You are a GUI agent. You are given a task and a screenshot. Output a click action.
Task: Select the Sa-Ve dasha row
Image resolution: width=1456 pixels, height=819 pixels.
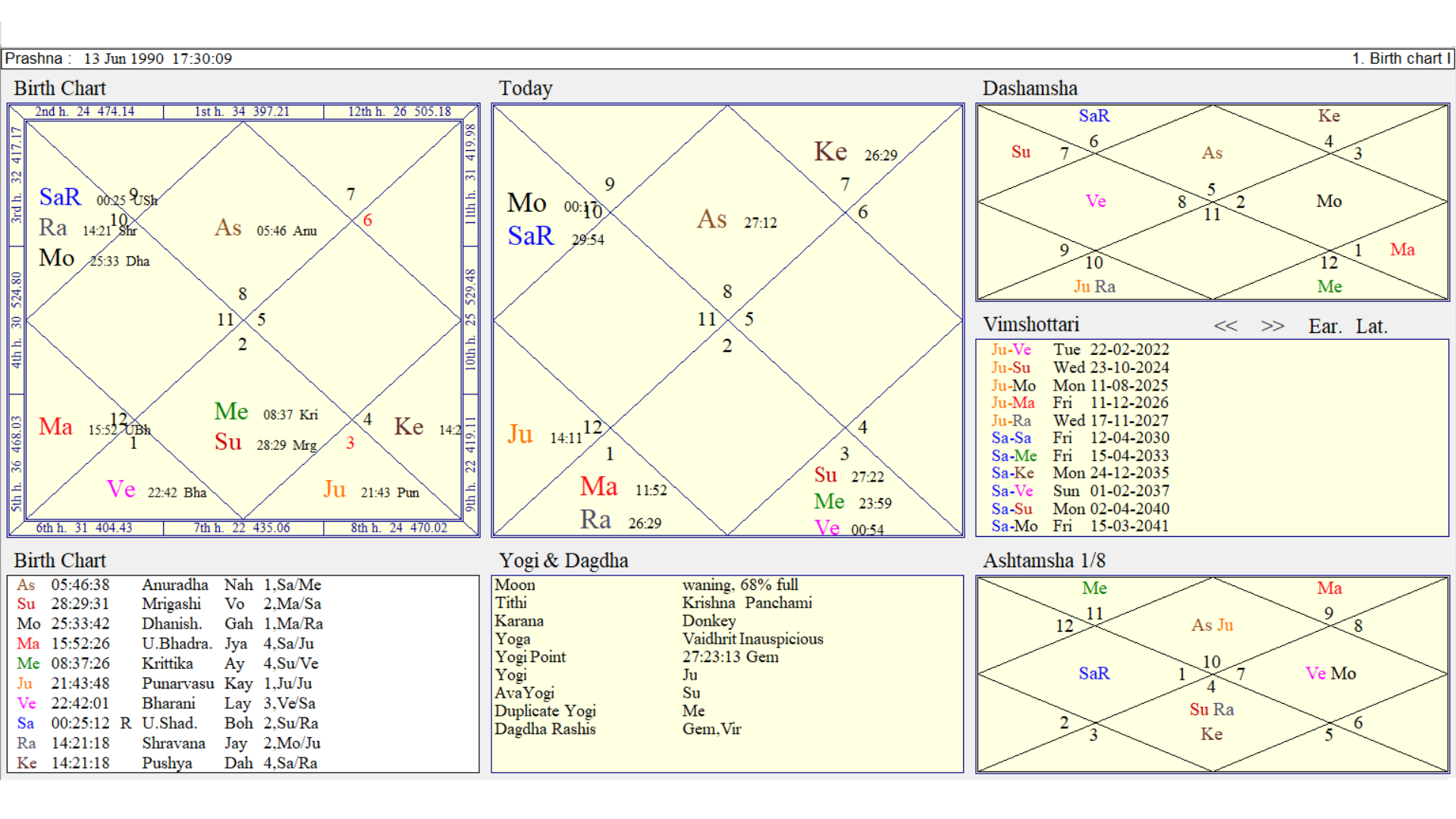tap(1080, 491)
